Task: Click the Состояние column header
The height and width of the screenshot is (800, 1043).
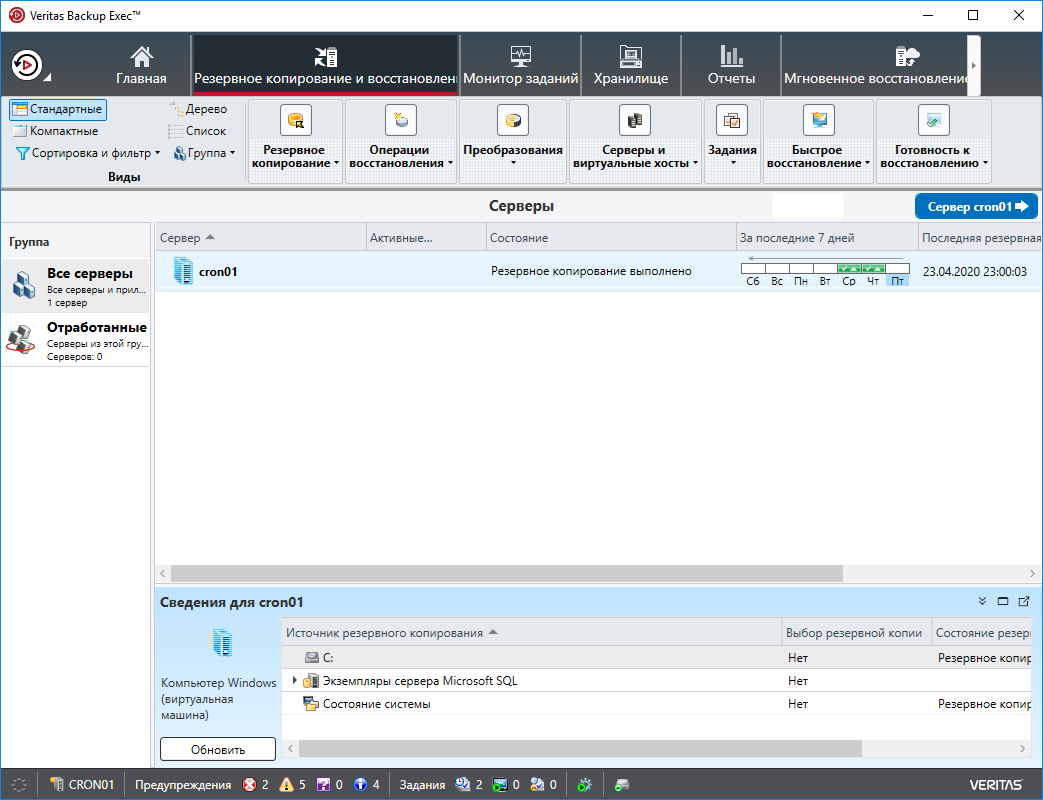Action: 611,238
